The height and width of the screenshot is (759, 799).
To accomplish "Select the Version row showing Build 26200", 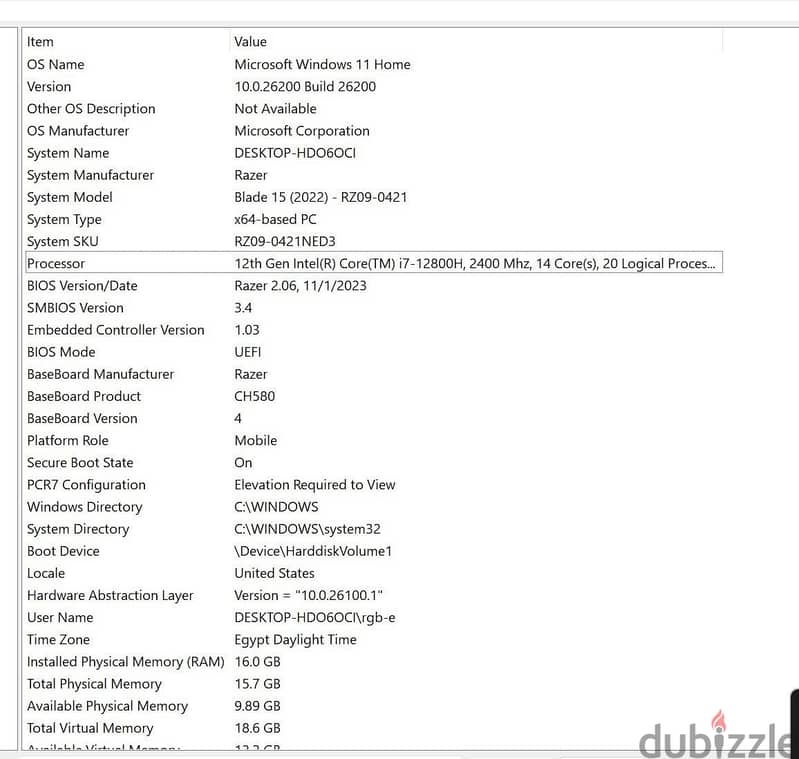I will click(374, 87).
